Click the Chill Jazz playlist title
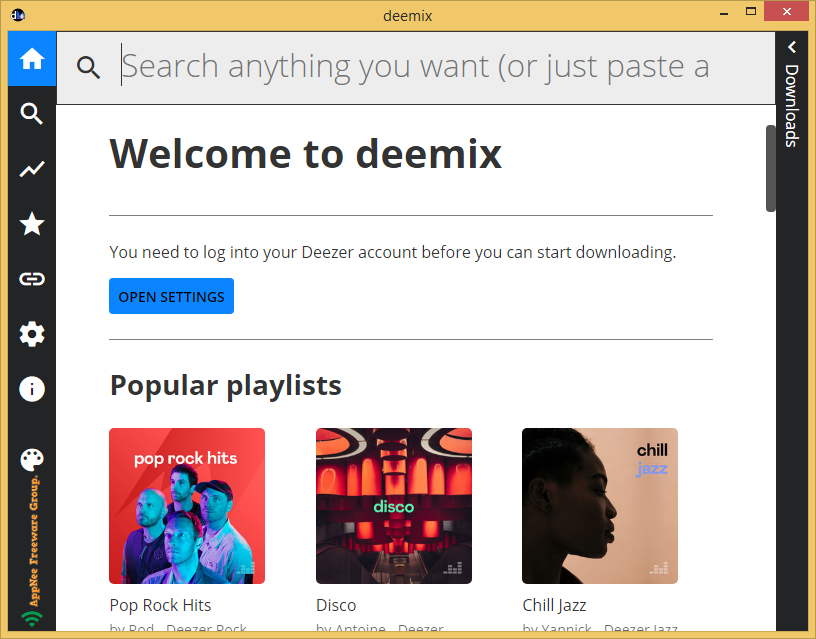This screenshot has height=639, width=816. coord(554,605)
